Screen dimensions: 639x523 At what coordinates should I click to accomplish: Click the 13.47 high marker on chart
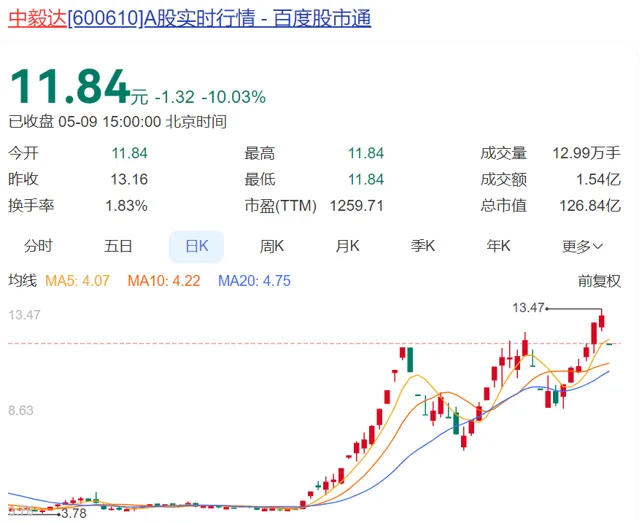pos(528,307)
